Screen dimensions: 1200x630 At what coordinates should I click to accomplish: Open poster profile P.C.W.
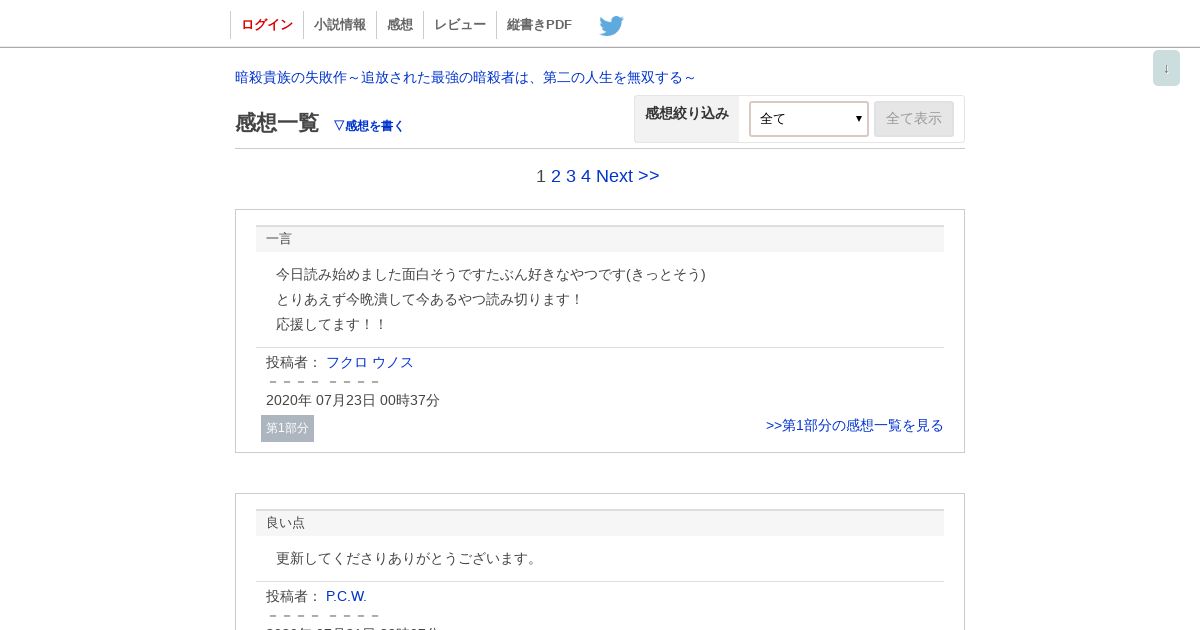click(x=346, y=596)
